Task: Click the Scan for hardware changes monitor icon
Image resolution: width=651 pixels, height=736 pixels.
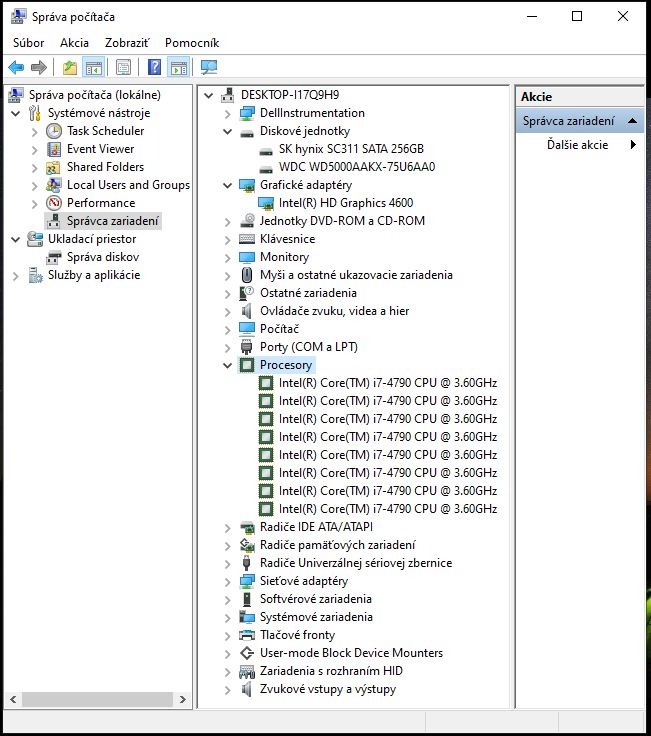Action: point(209,68)
